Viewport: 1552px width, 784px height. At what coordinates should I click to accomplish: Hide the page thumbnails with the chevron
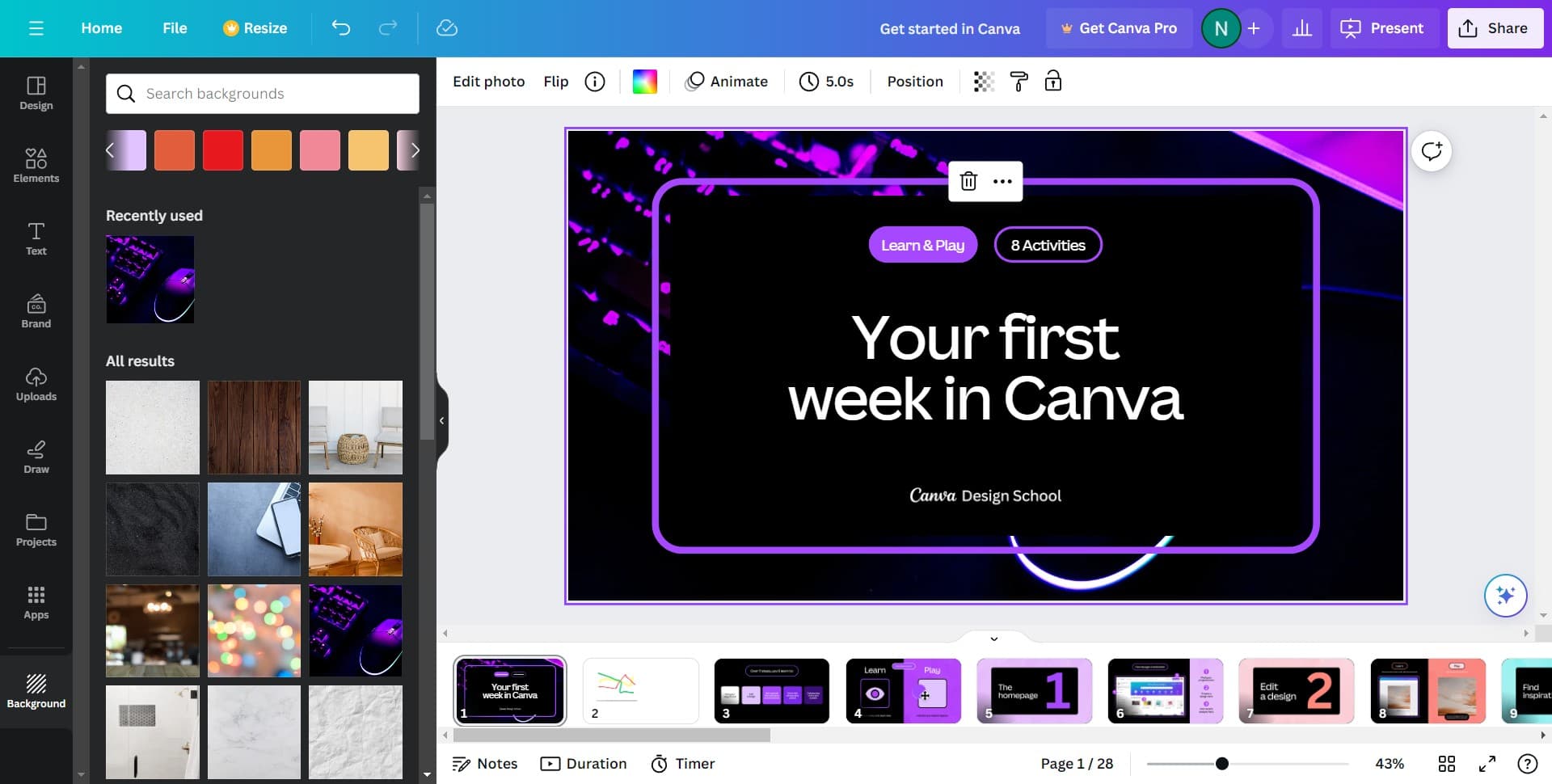993,639
